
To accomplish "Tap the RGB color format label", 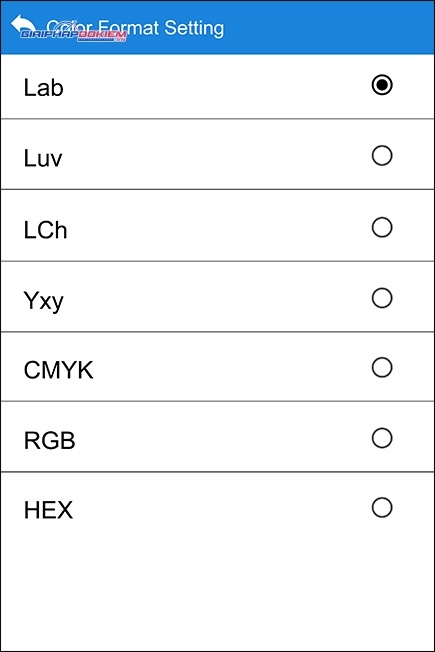I will tap(49, 440).
